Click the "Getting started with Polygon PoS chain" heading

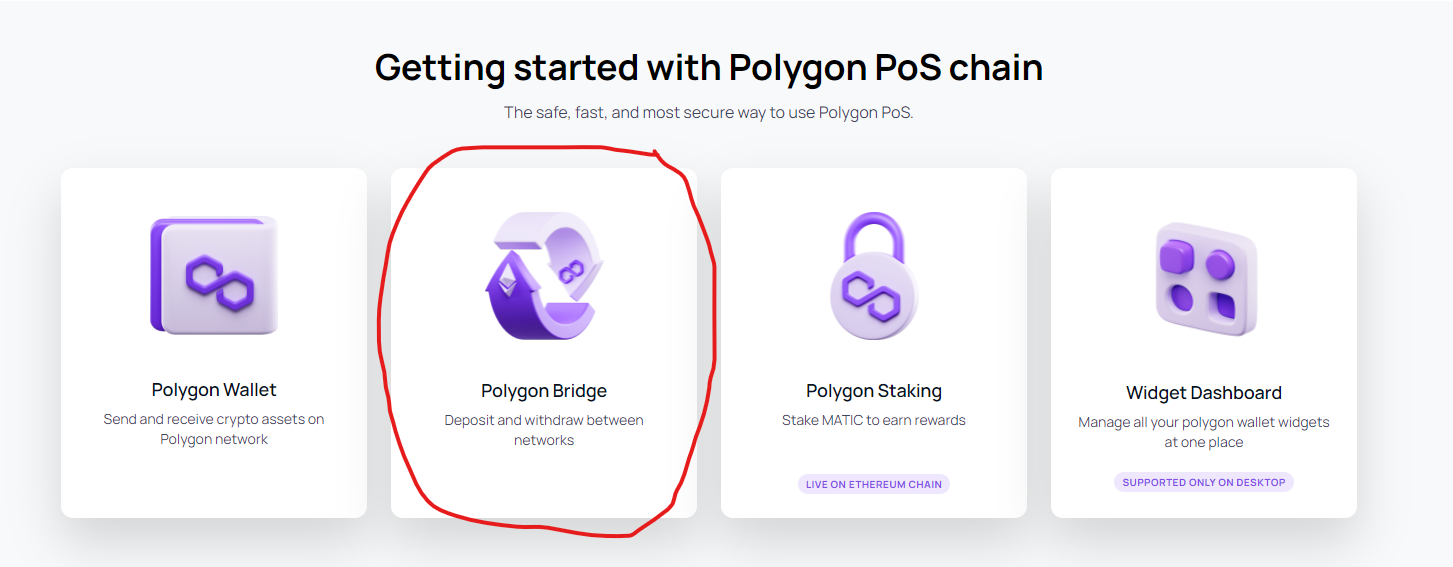click(x=709, y=67)
